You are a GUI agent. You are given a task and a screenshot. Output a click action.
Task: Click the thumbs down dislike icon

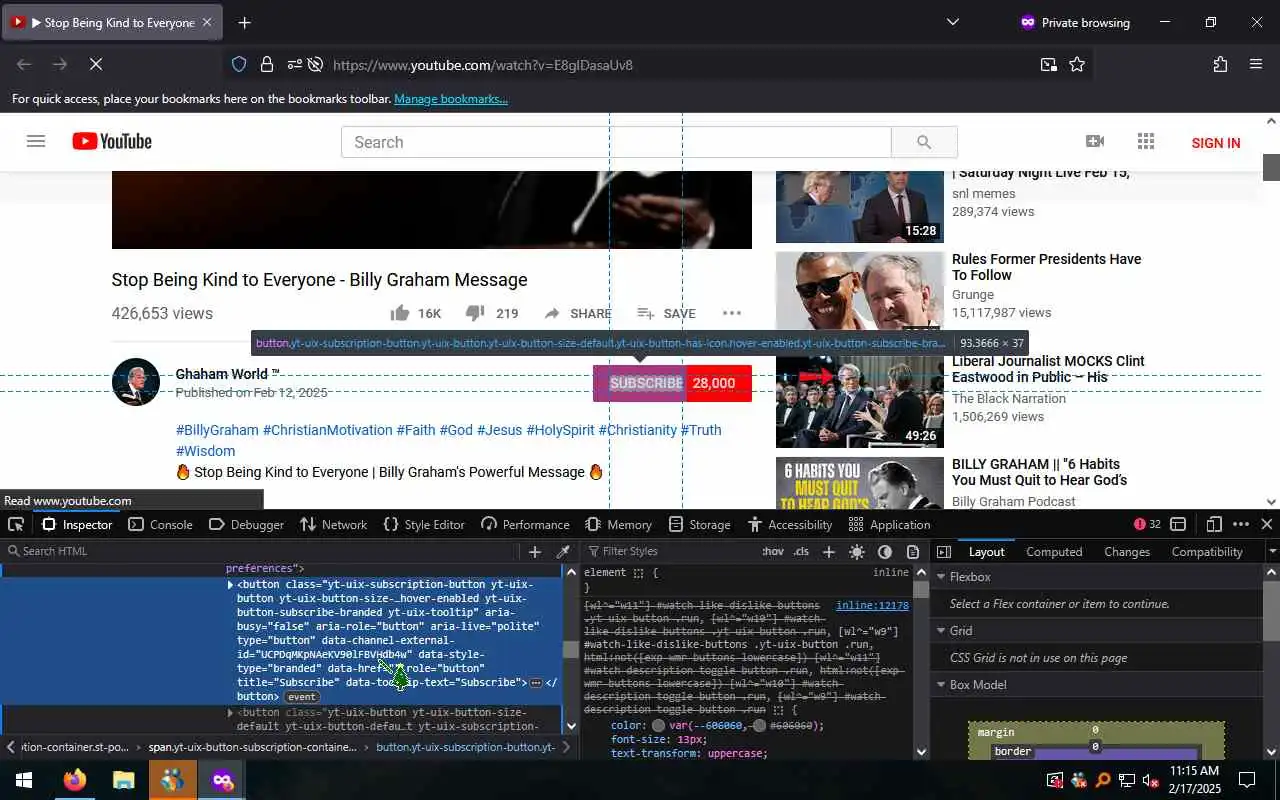tap(475, 313)
